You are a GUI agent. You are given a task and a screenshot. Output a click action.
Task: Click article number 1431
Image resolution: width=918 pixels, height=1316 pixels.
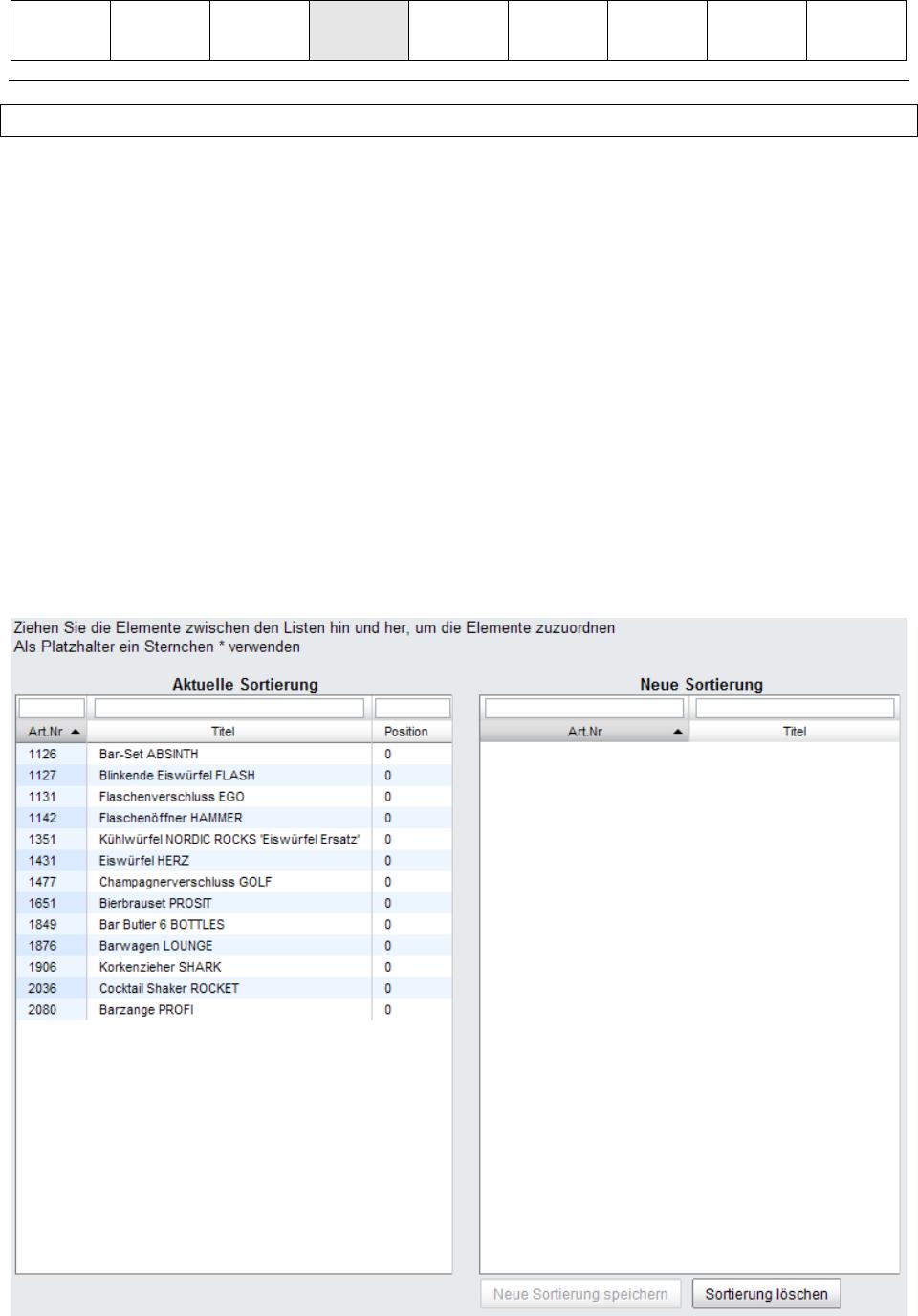[42, 861]
